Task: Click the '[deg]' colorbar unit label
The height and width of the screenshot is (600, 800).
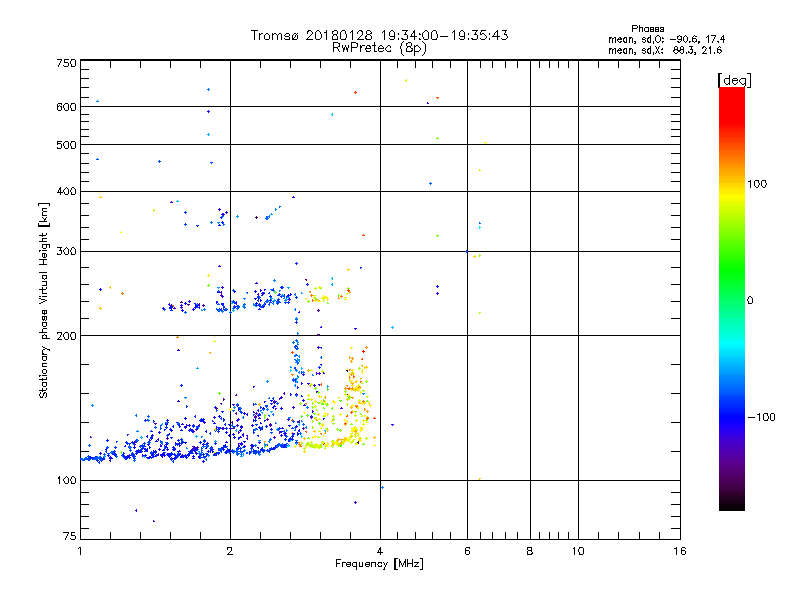Action: (734, 80)
